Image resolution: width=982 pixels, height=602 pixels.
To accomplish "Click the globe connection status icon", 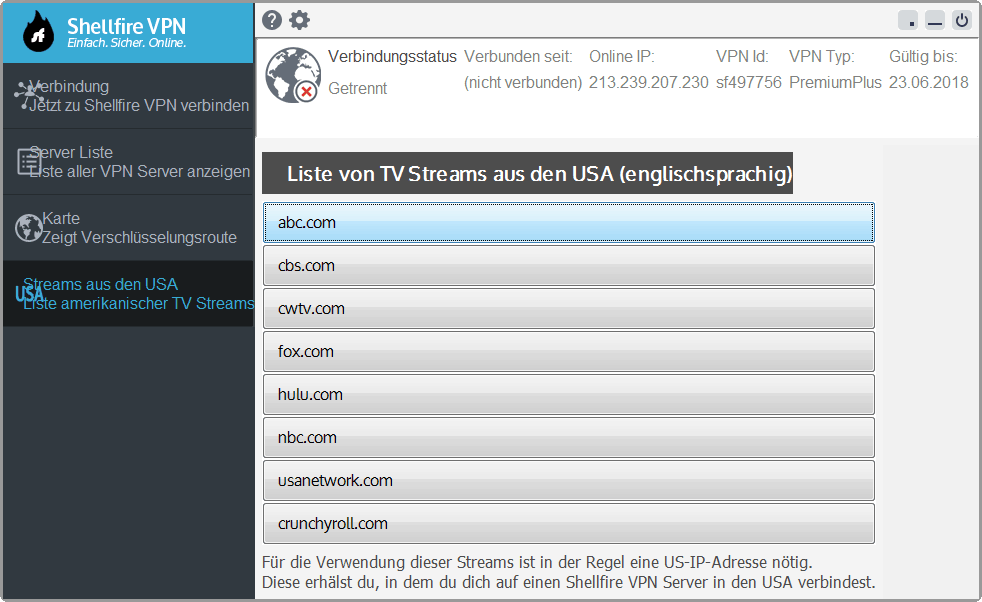I will pos(293,75).
